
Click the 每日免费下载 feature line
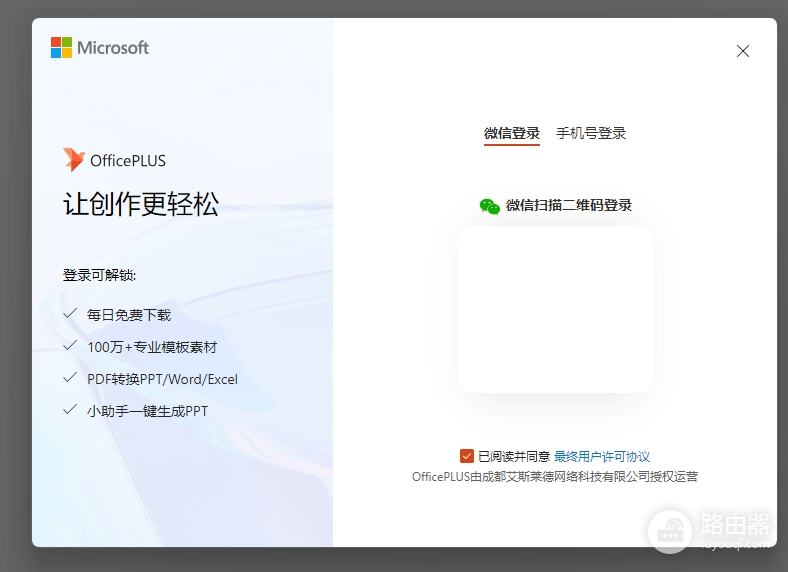pyautogui.click(x=129, y=315)
